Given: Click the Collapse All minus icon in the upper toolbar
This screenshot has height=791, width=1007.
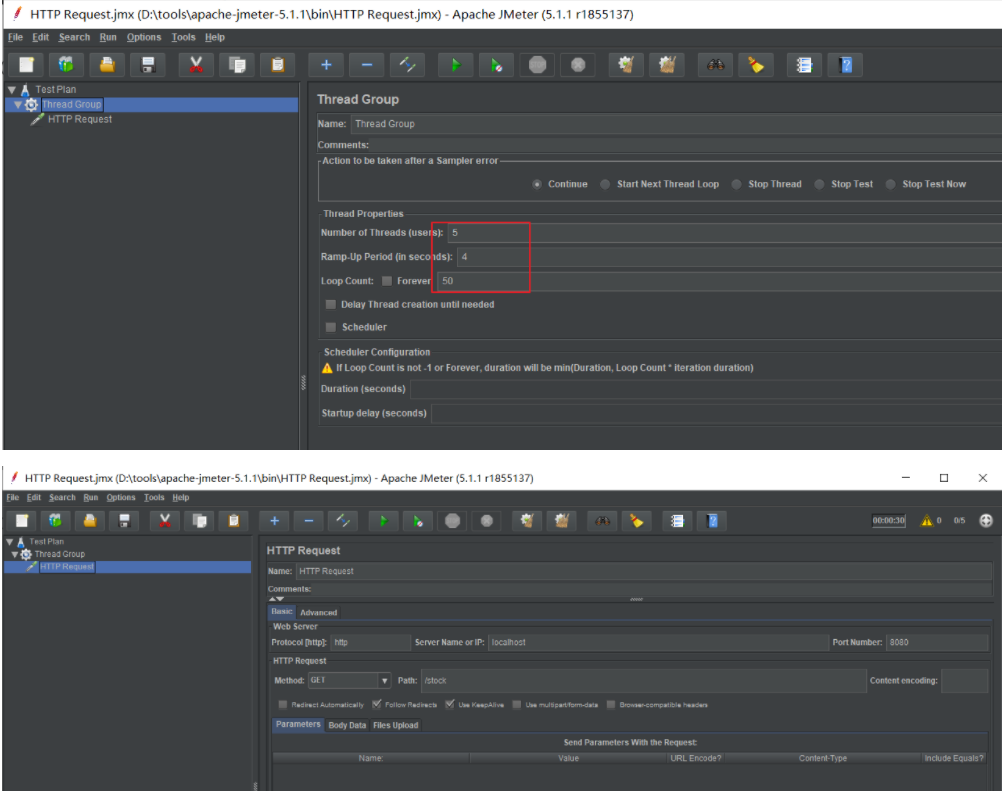Looking at the screenshot, I should (367, 65).
